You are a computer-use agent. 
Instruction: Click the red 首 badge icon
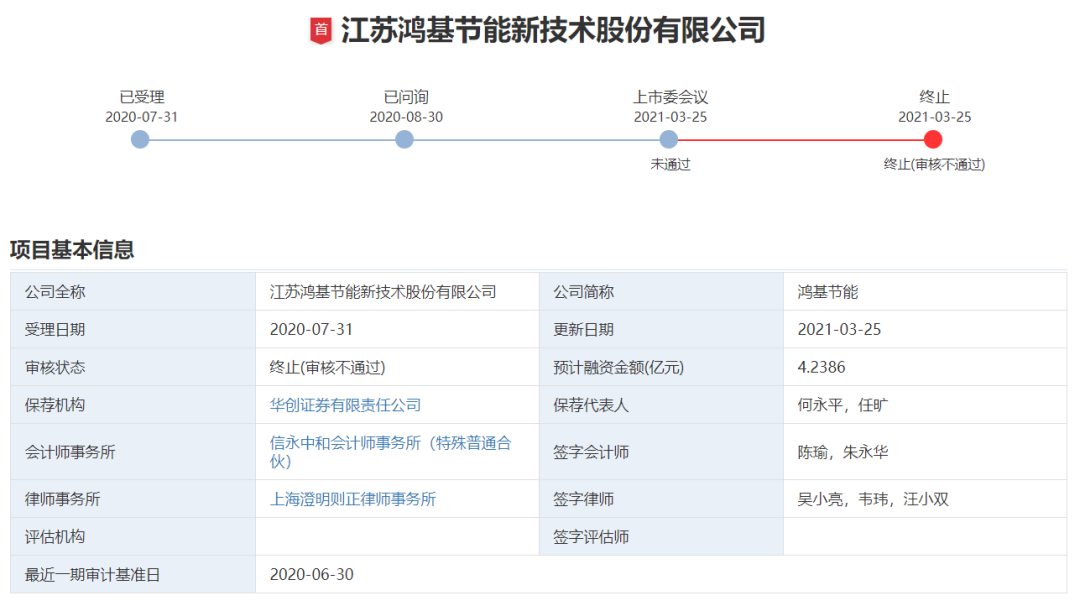pos(322,28)
